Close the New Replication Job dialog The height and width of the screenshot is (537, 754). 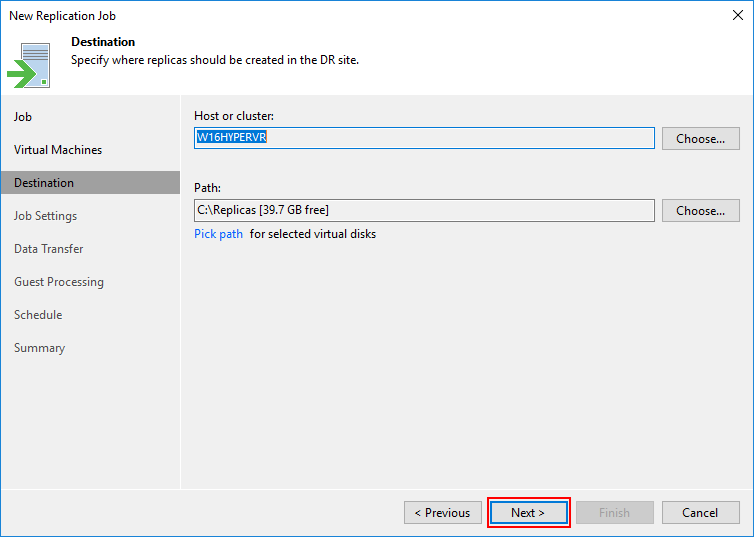pos(738,15)
